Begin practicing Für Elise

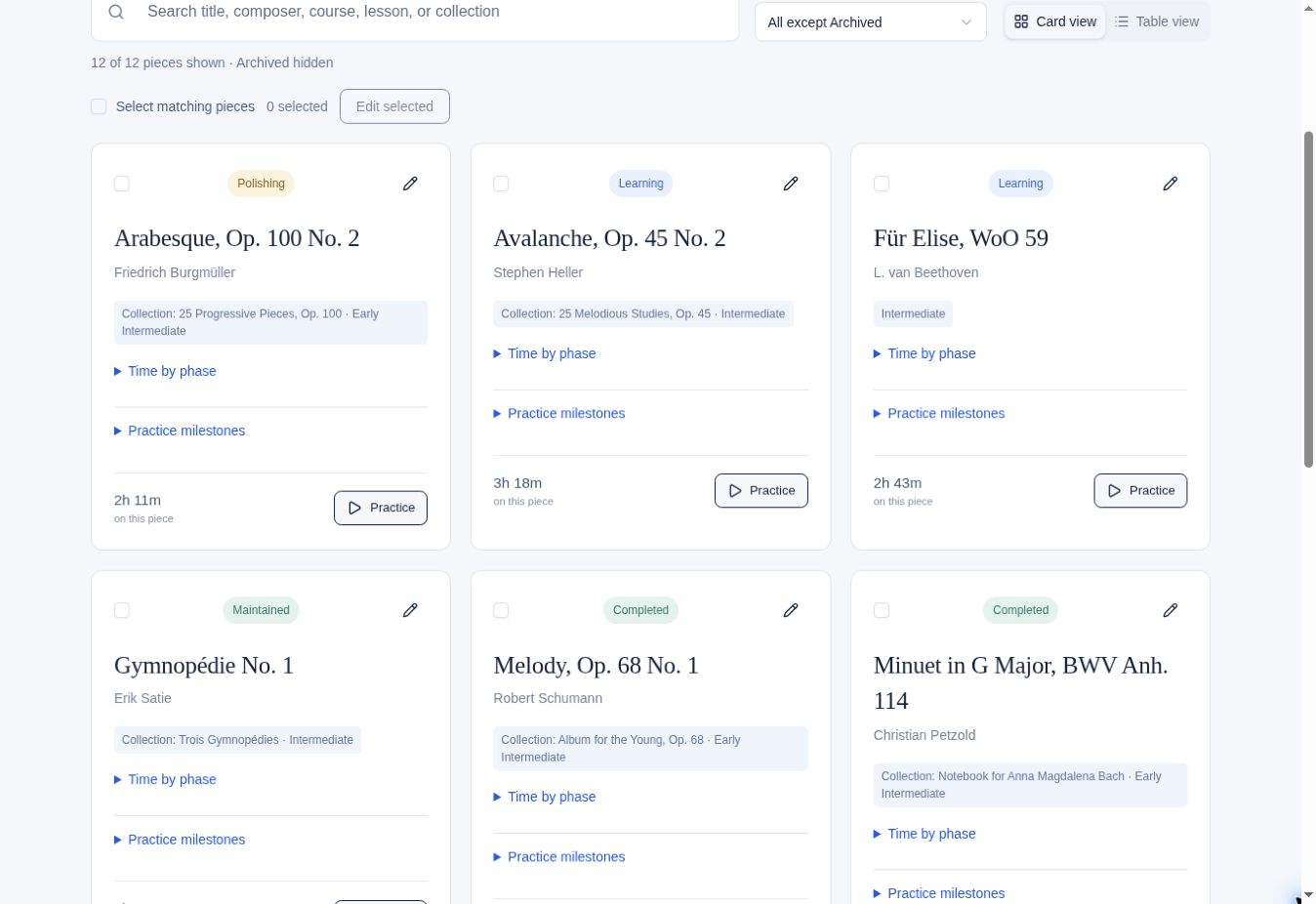coord(1140,490)
